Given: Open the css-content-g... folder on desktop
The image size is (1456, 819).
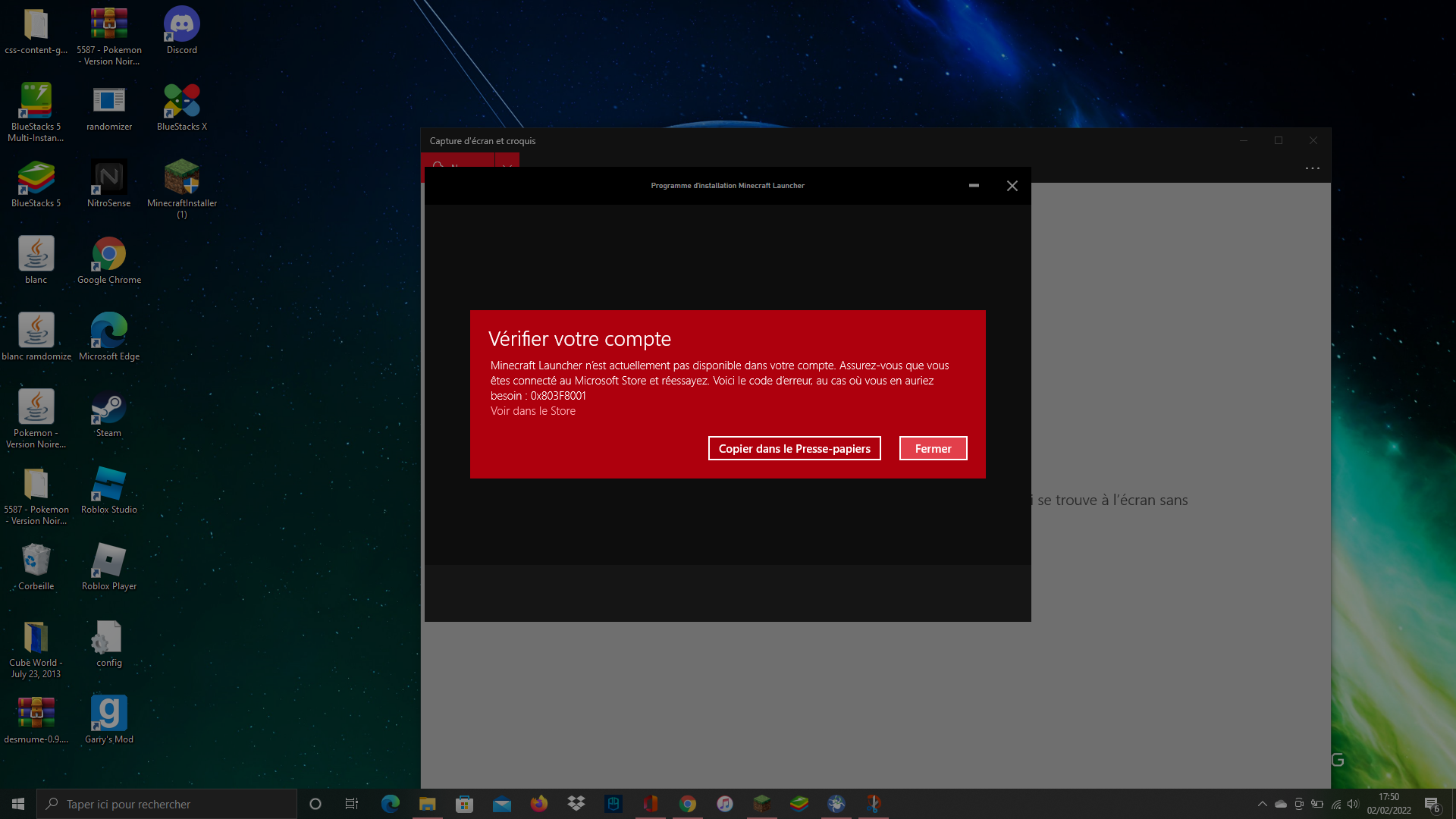Looking at the screenshot, I should pyautogui.click(x=36, y=31).
